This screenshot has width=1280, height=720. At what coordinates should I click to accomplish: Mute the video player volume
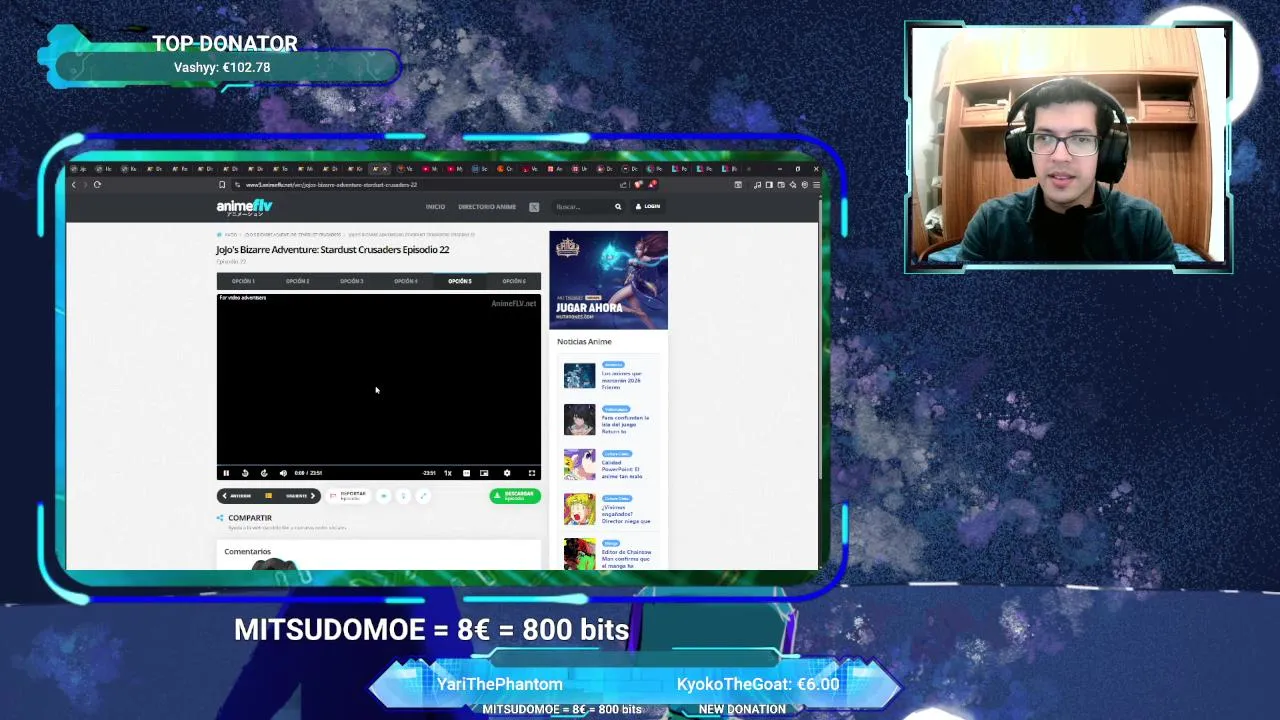283,473
